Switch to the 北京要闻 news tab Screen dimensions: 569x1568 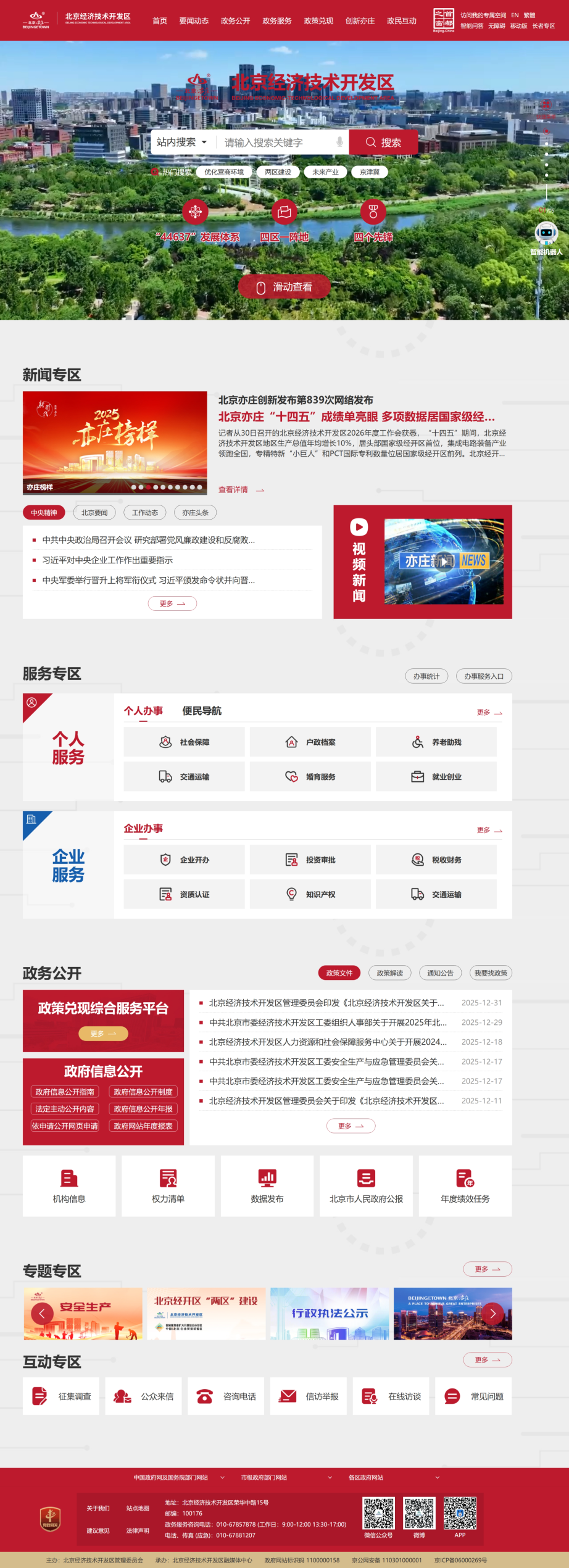point(94,512)
